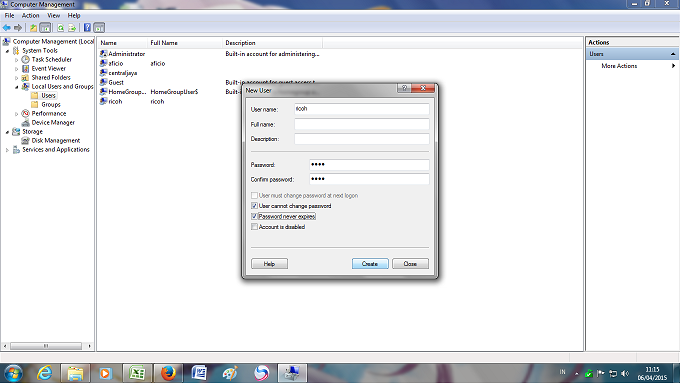Expand the Shared Folders node arrow
The image size is (681, 383).
point(17,78)
